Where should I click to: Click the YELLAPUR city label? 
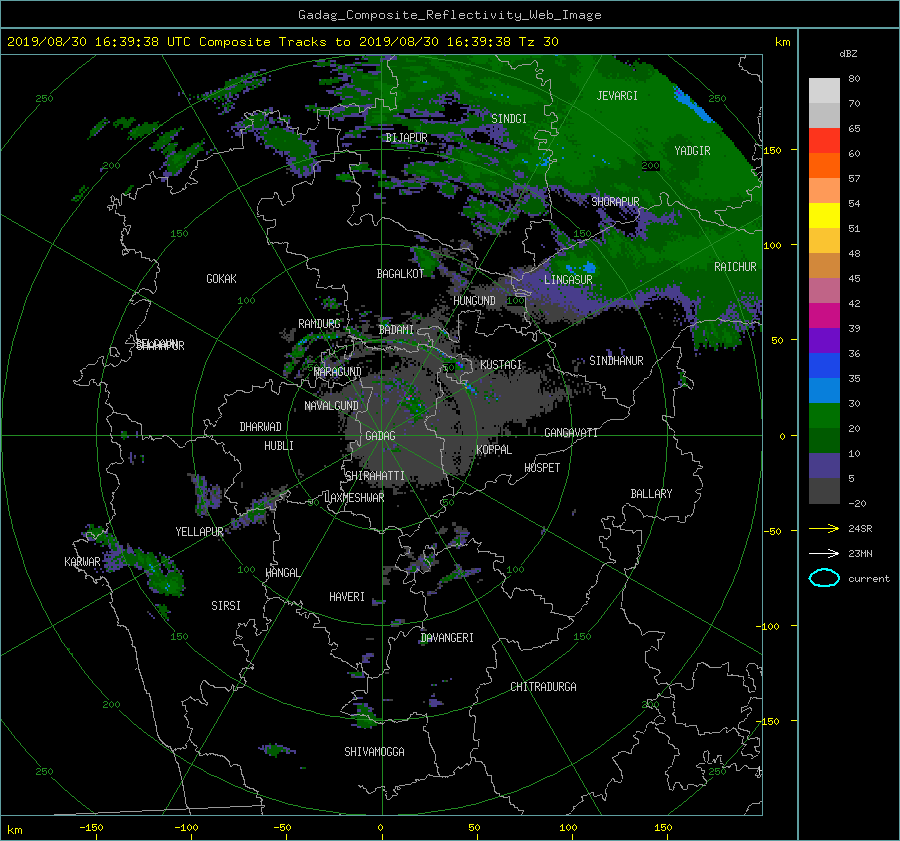pos(199,532)
